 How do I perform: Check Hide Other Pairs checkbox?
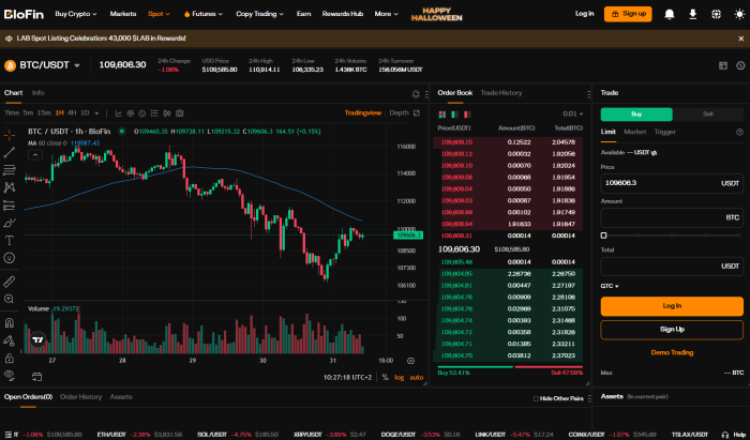pyautogui.click(x=536, y=398)
